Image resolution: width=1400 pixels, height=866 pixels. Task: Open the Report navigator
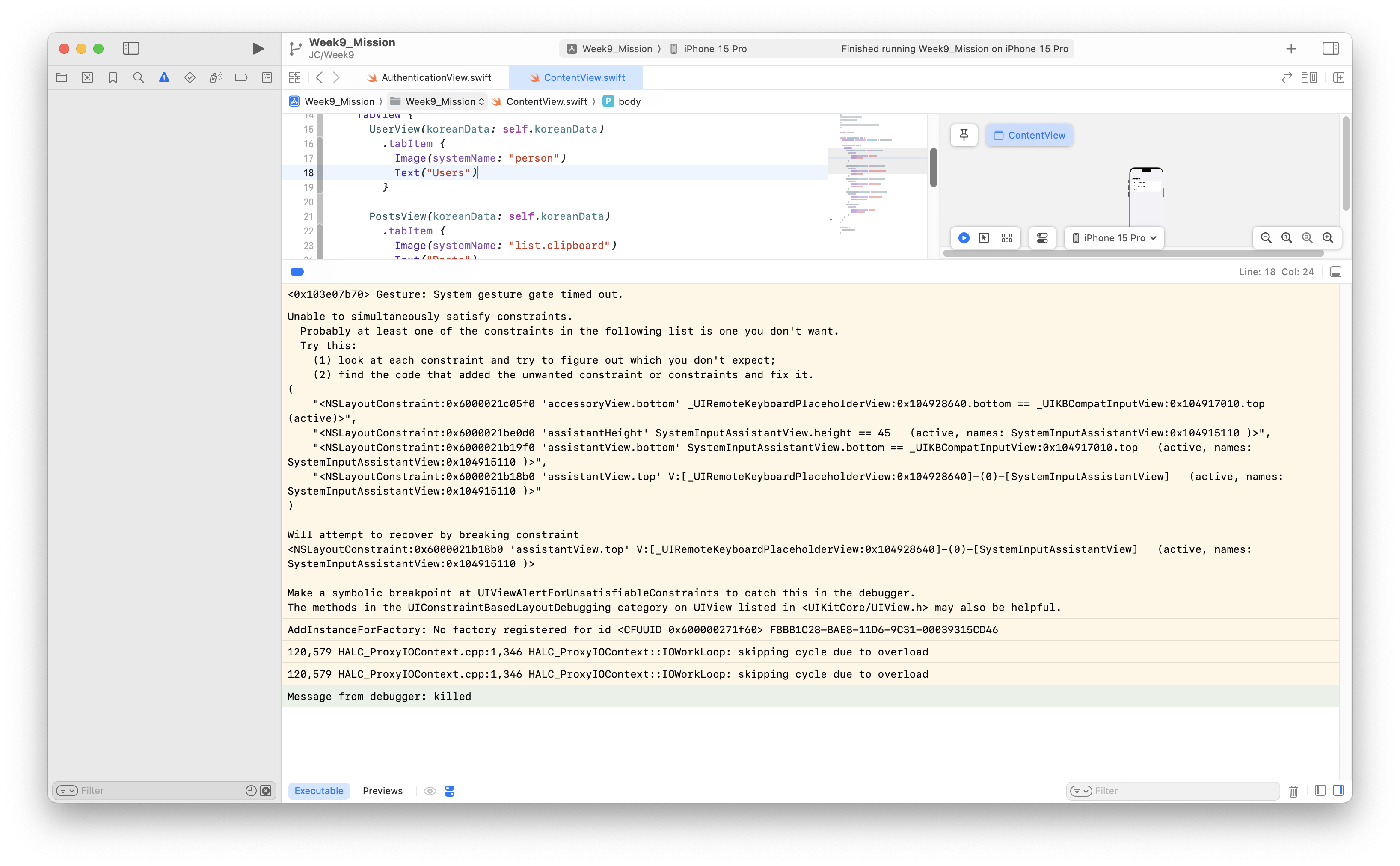point(266,77)
